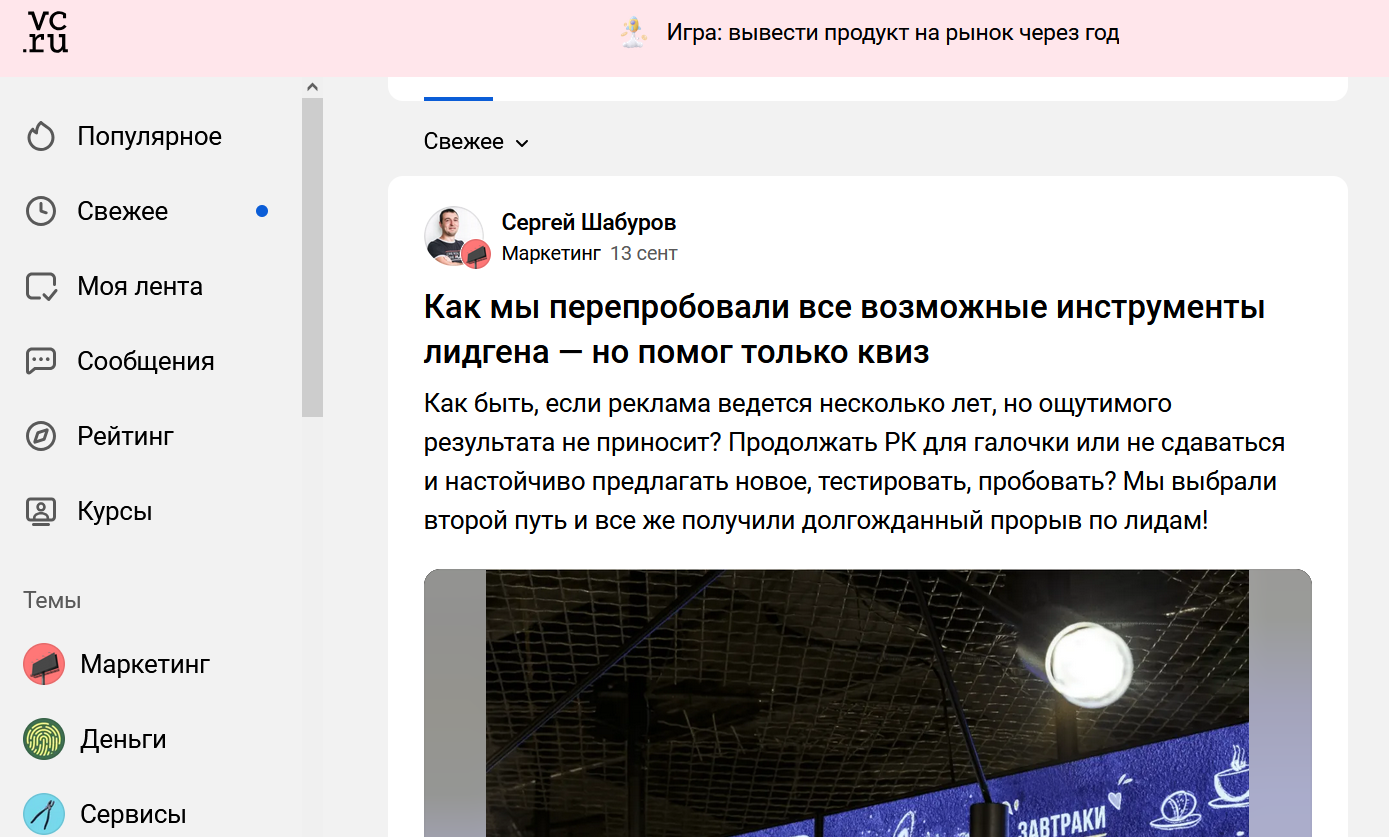This screenshot has width=1389, height=837.
Task: Click the chat bubble icon for Сообщения
Action: 41,361
